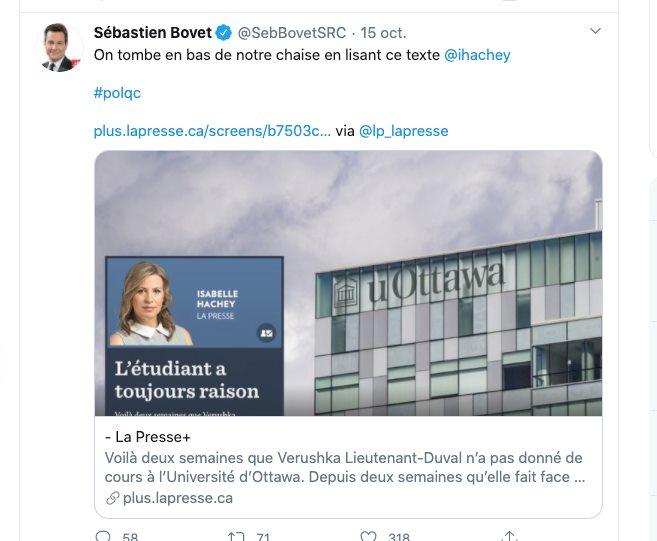The height and width of the screenshot is (541, 657).
Task: Open the @SebBovetSRC handle
Action: (x=292, y=33)
